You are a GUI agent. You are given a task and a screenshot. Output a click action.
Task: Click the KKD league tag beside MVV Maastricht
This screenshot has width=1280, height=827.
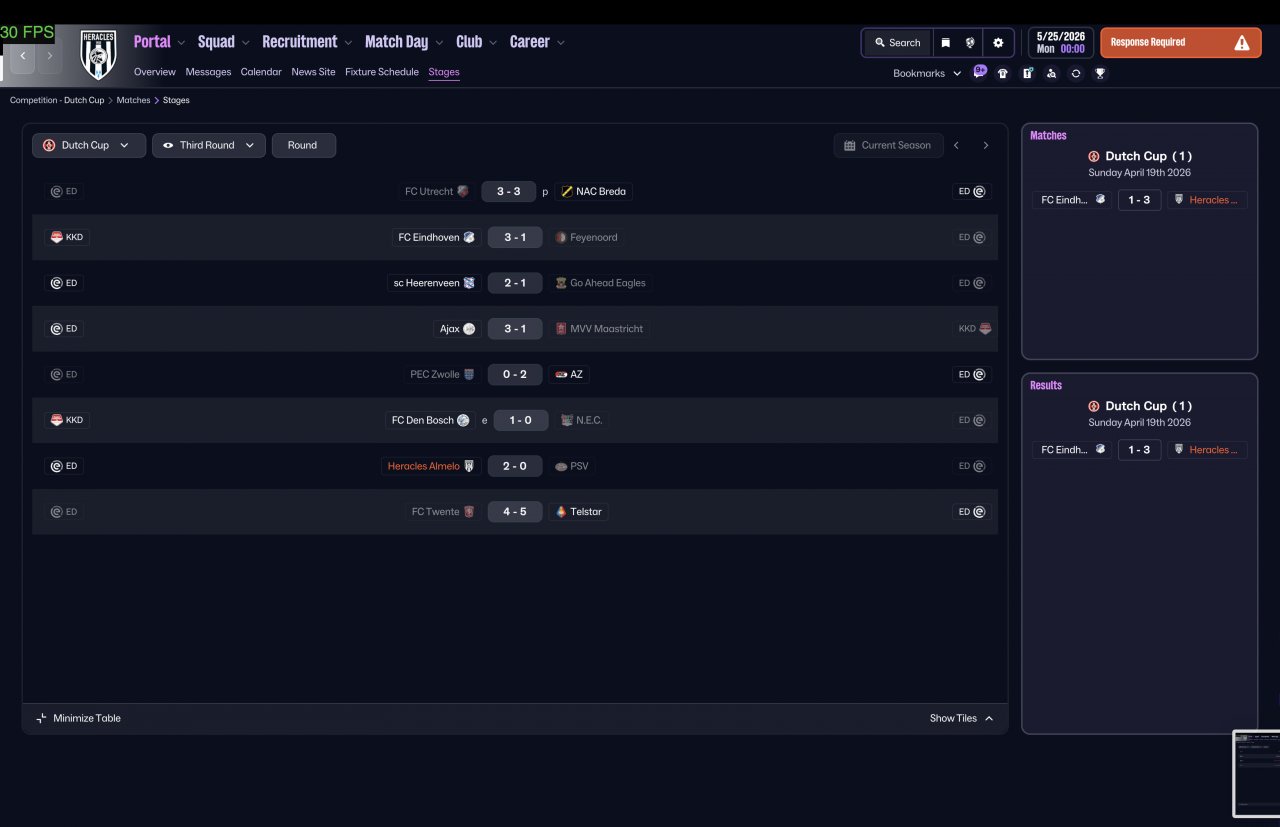coord(975,329)
